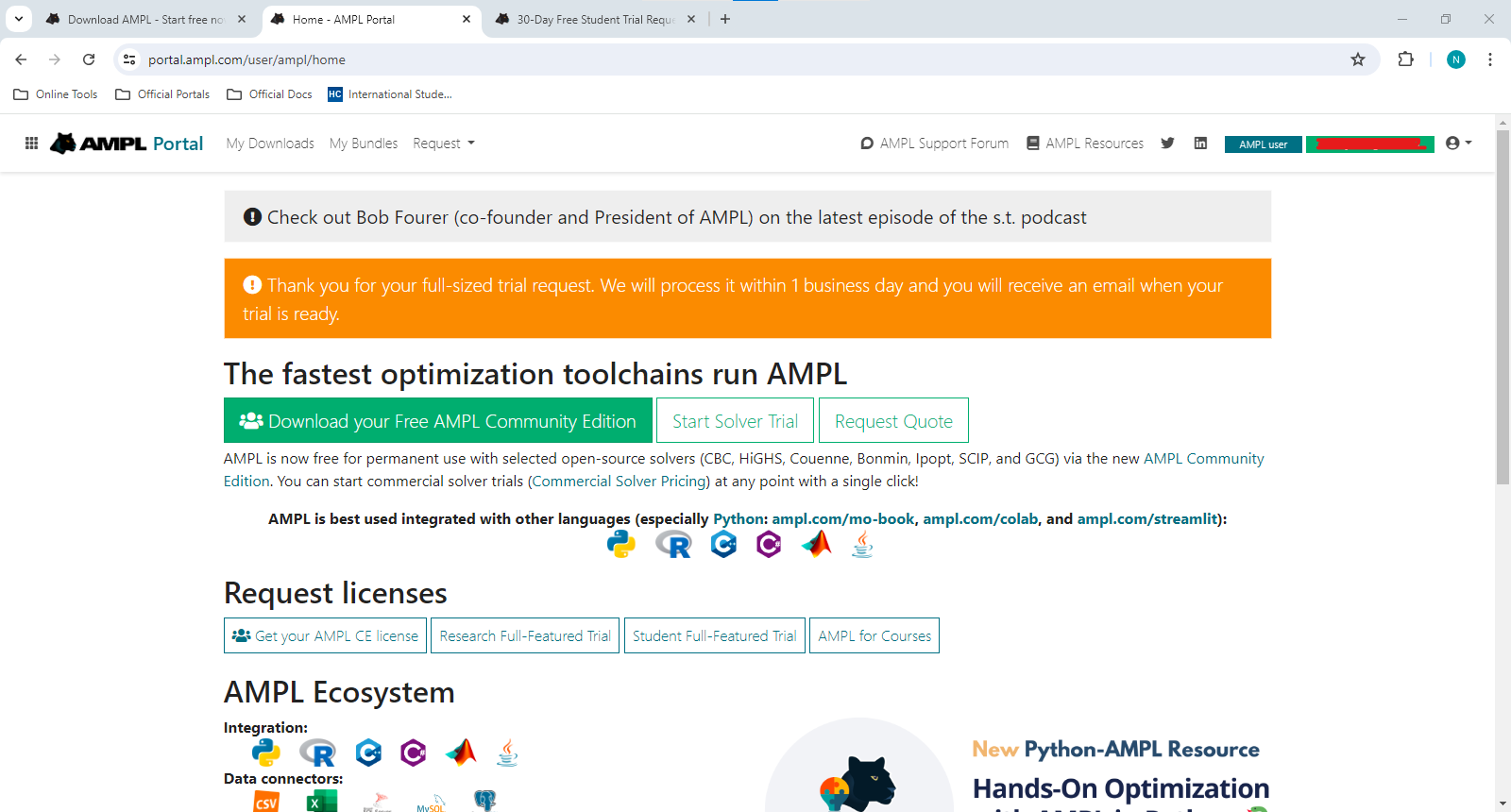Screen dimensions: 1511x812
Task: Open the International Stude... bookmark
Action: coord(390,94)
